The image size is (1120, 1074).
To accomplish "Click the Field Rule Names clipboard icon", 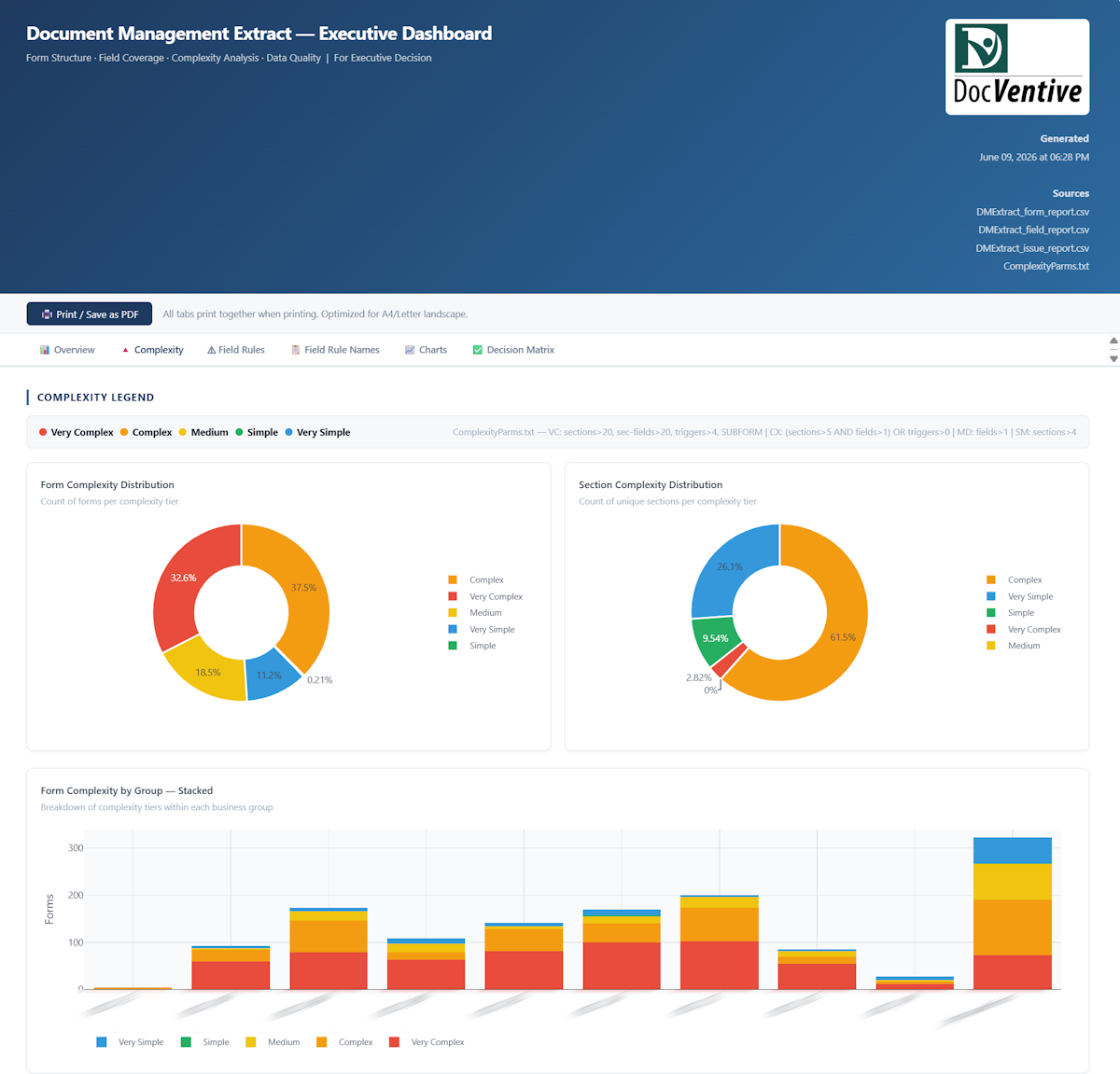I will click(295, 350).
